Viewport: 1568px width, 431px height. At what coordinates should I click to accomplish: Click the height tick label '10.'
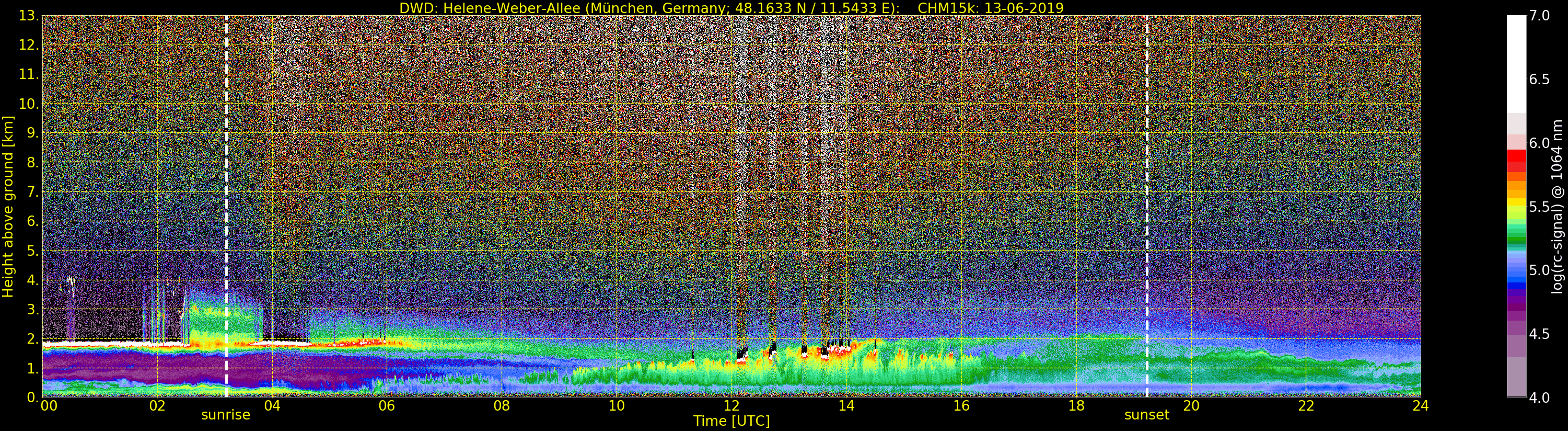coord(29,104)
